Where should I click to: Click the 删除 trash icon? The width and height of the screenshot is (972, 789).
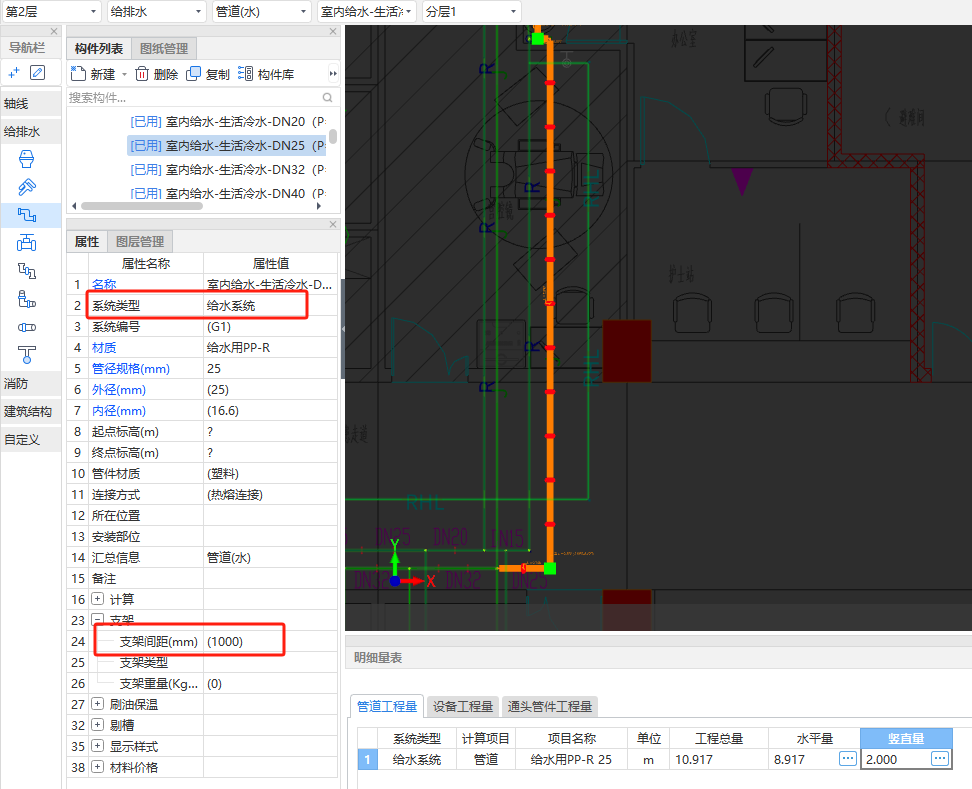[142, 74]
